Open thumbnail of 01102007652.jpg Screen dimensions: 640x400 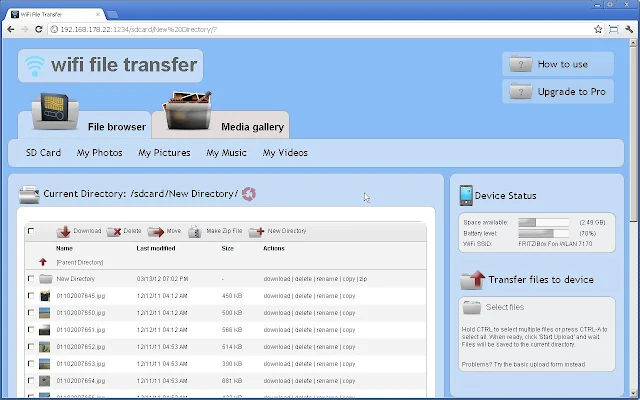44,347
